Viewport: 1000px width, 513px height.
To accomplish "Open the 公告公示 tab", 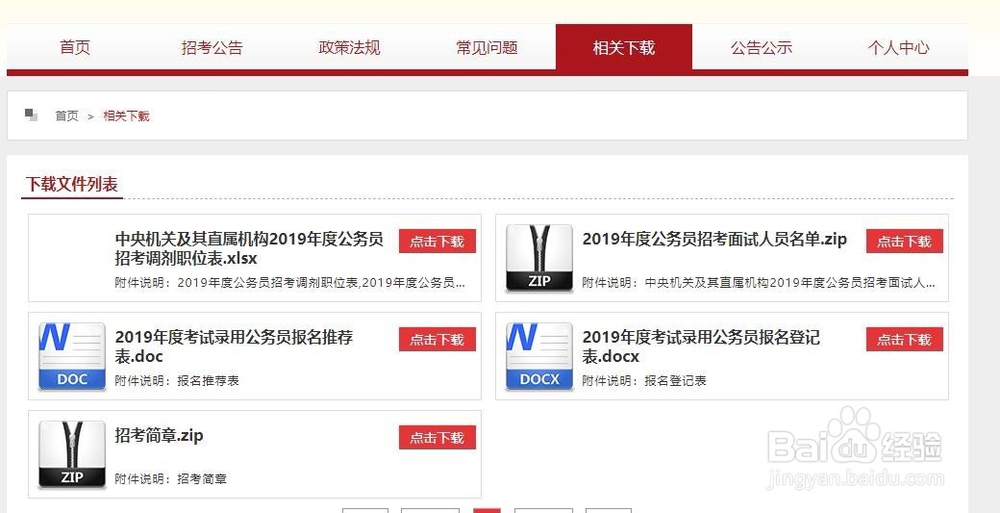I will 761,47.
